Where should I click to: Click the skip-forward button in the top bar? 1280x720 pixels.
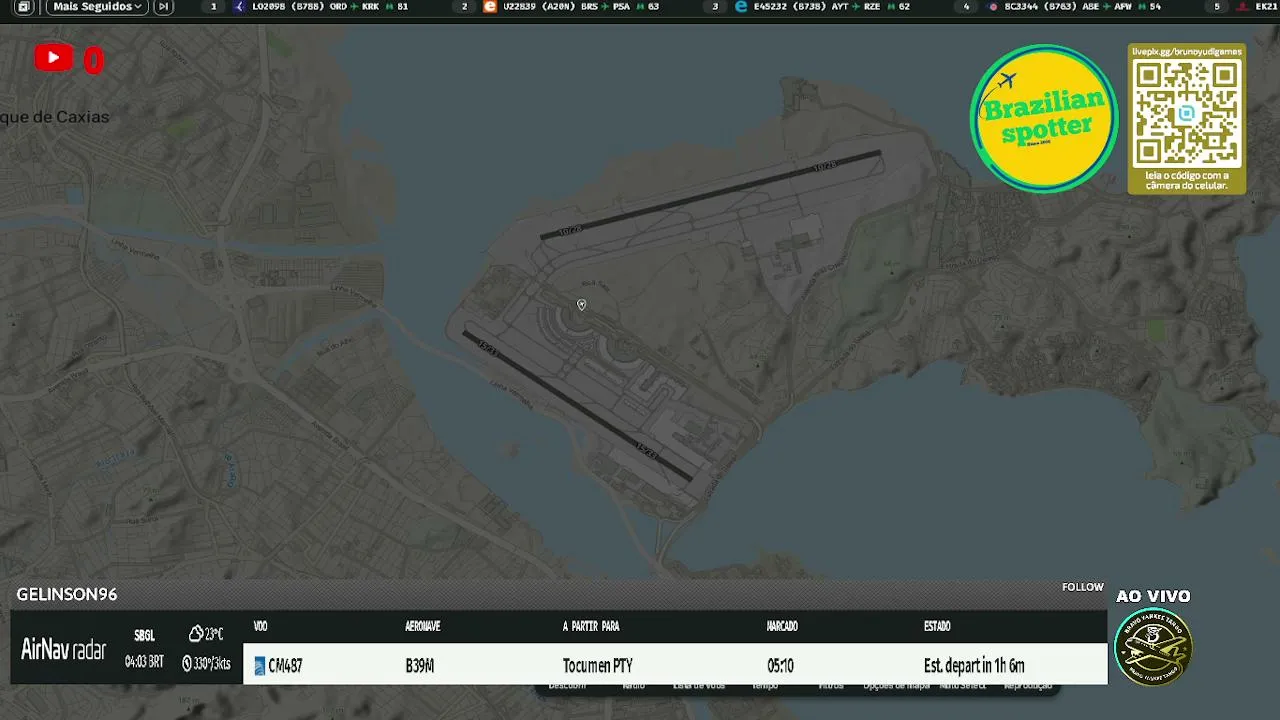[x=163, y=7]
